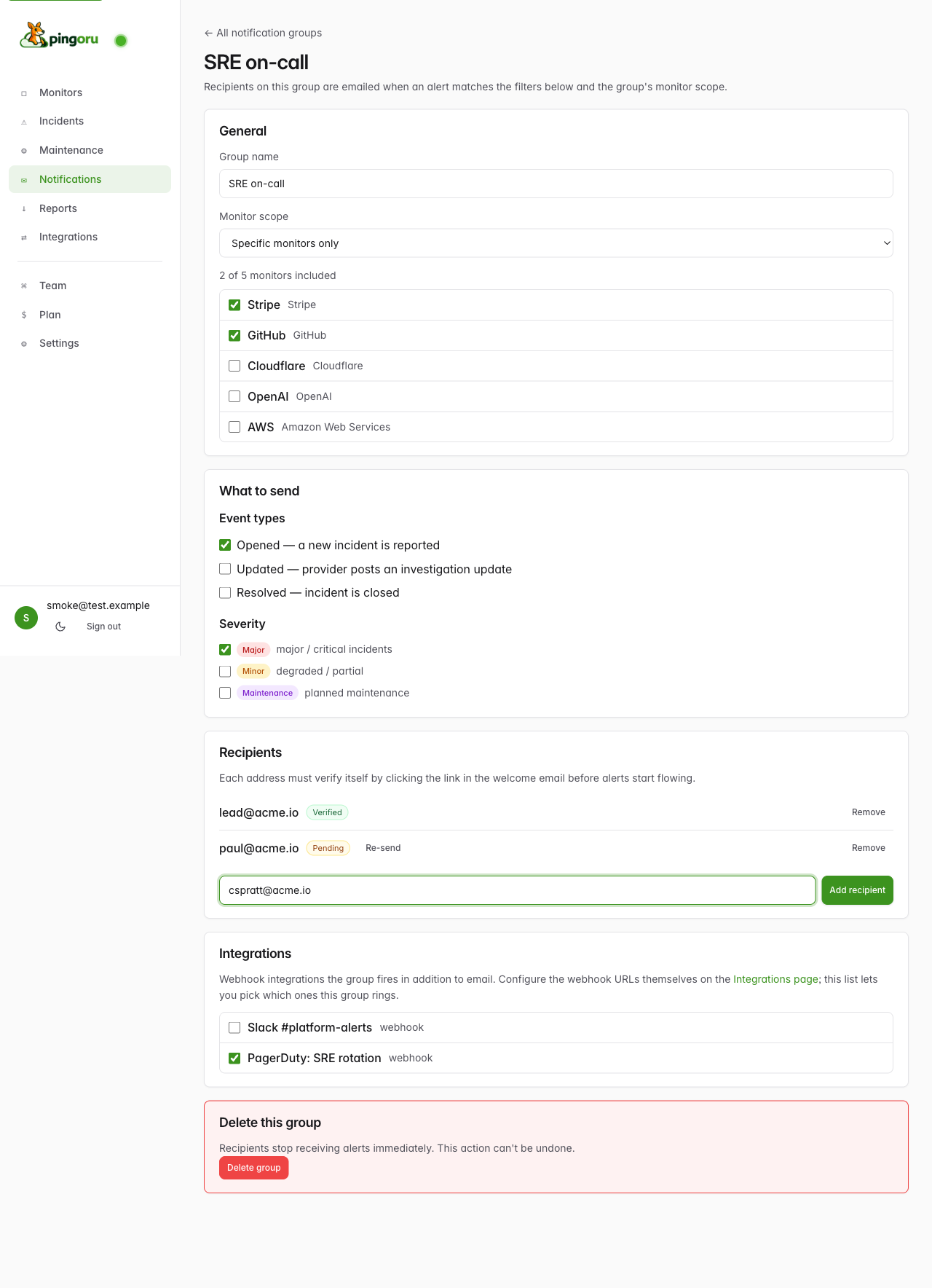Open the Team page
932x1288 pixels.
tap(90, 286)
